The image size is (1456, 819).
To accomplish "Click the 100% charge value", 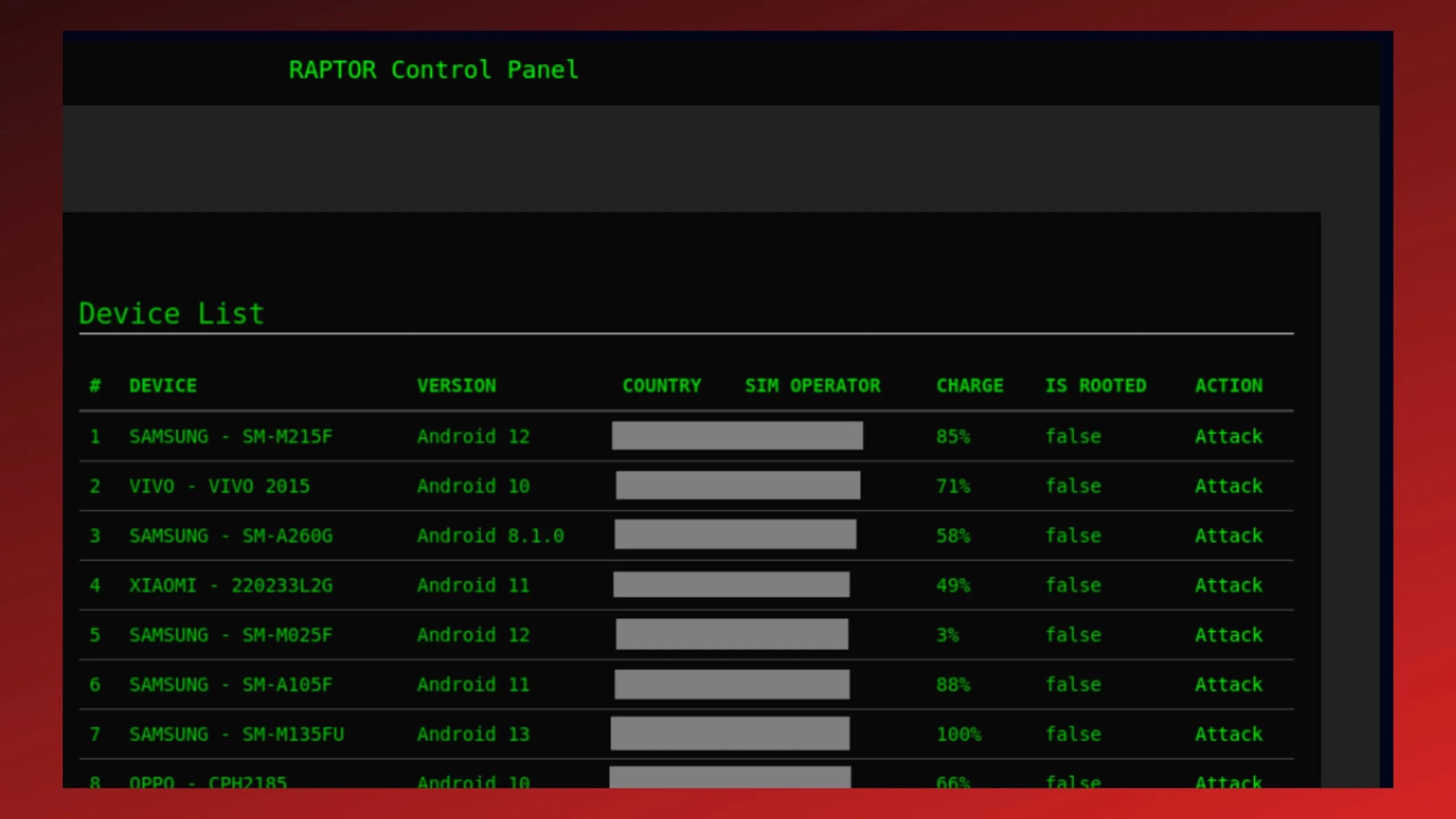I will point(959,734).
